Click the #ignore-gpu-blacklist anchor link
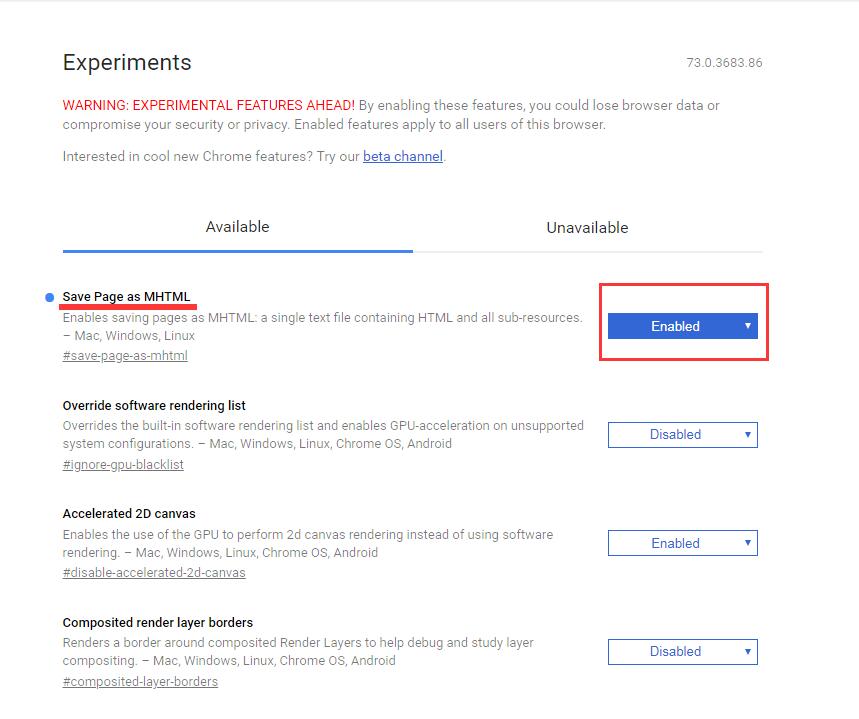Screen dimensions: 859x719 tap(123, 464)
